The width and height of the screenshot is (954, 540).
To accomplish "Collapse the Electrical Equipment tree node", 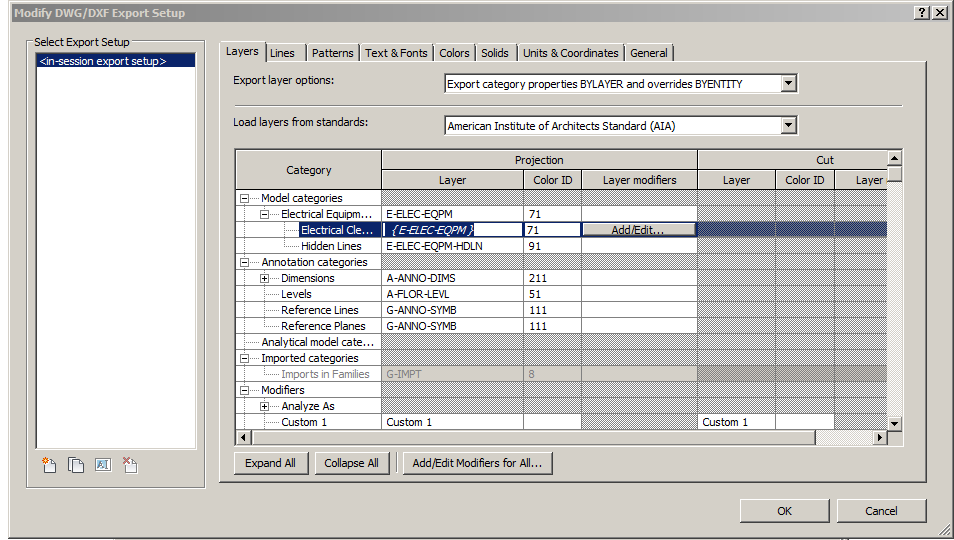I will pyautogui.click(x=265, y=214).
